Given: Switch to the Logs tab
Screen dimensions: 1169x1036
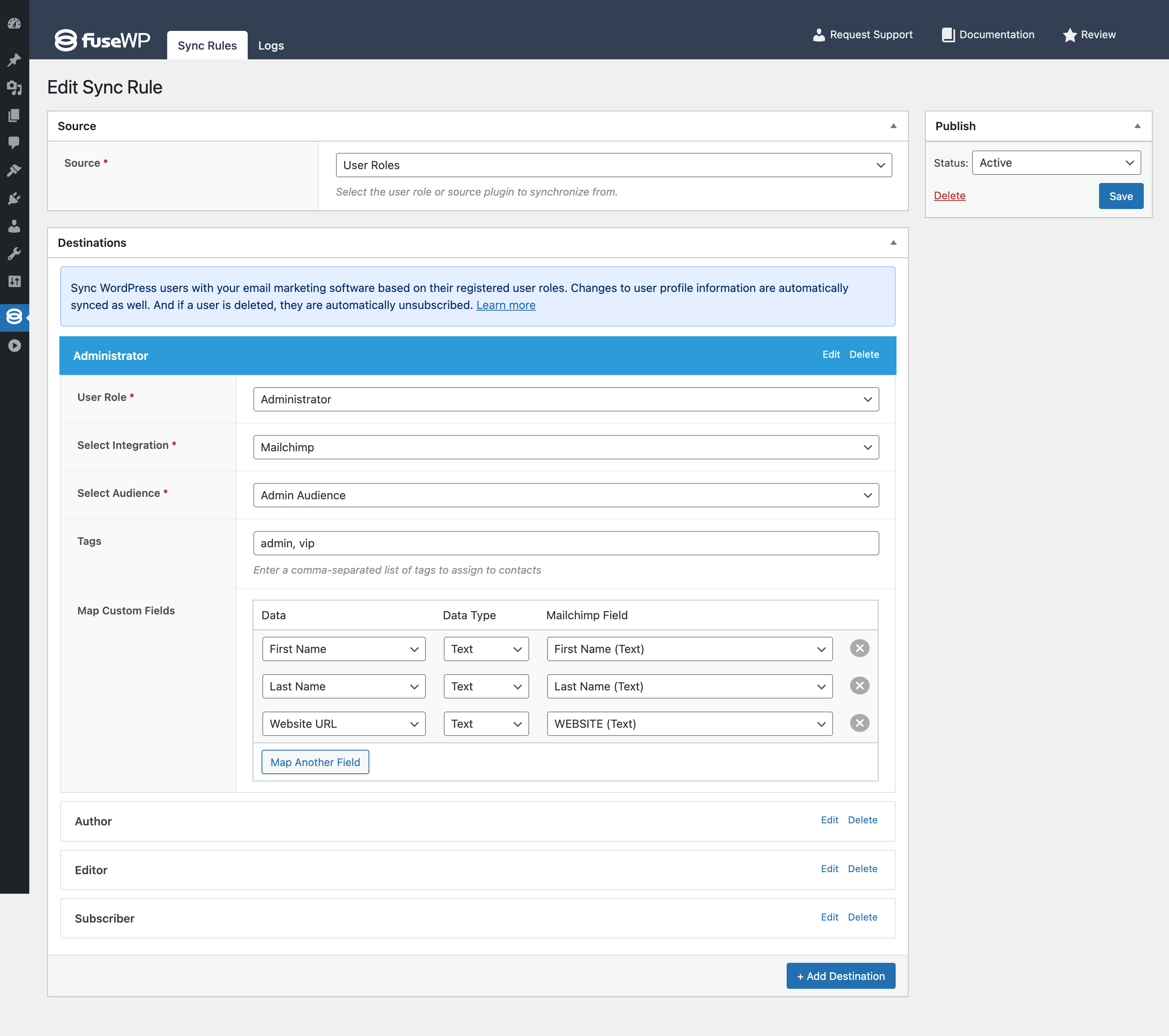Looking at the screenshot, I should tap(270, 46).
